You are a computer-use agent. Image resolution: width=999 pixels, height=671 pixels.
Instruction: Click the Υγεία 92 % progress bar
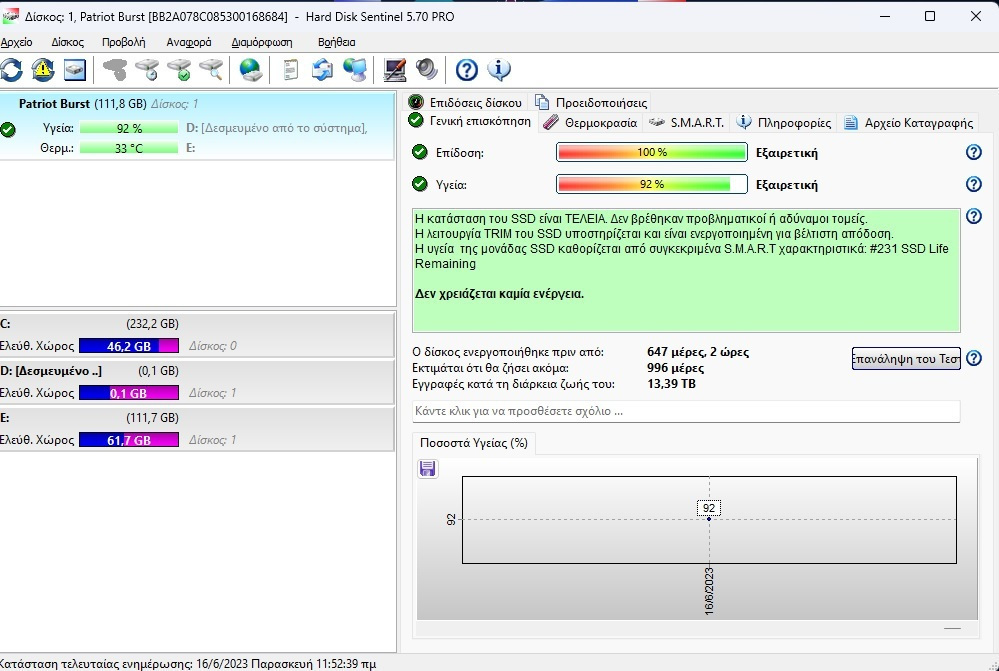tap(652, 184)
